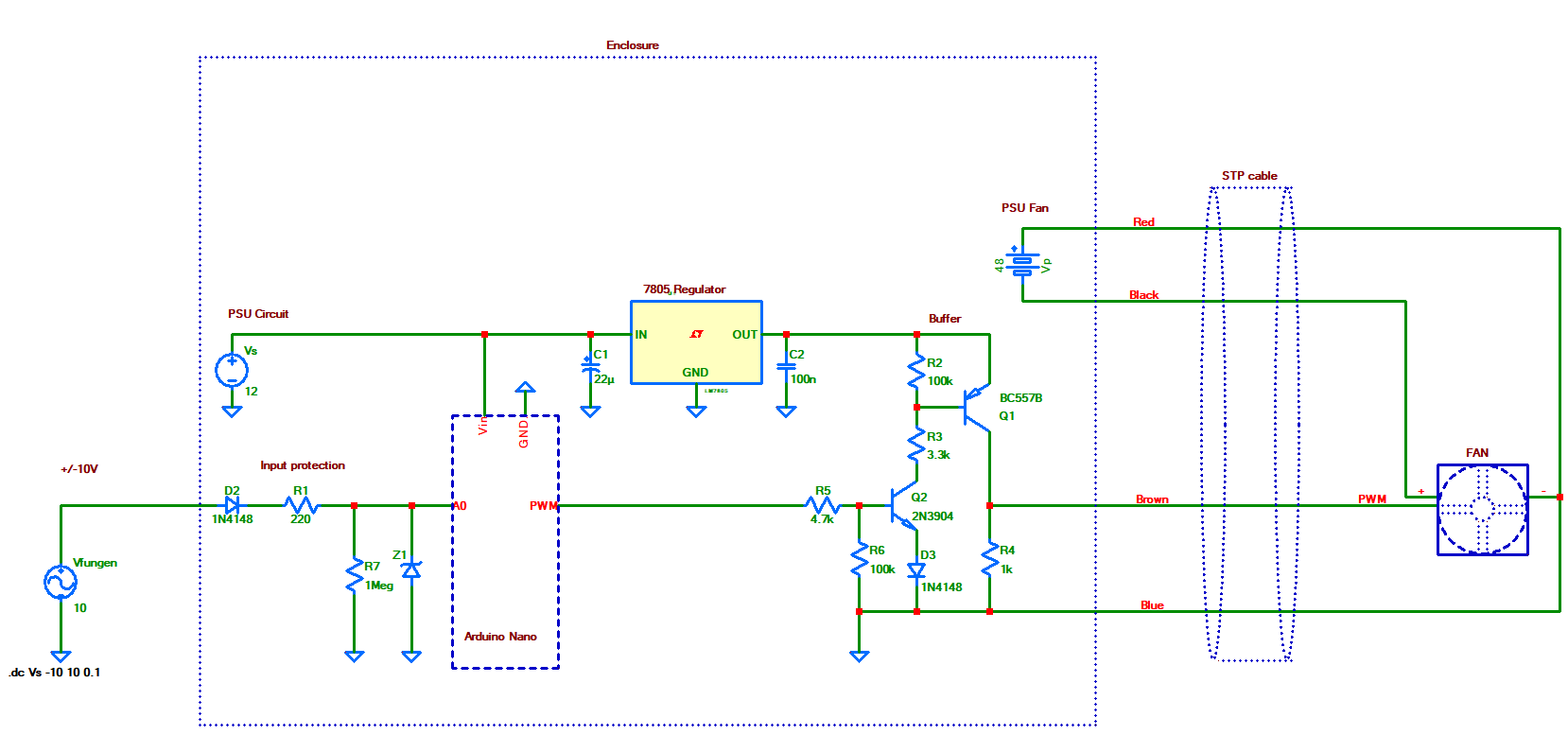
Task: Click the Blue wire label
Action: tap(1152, 605)
